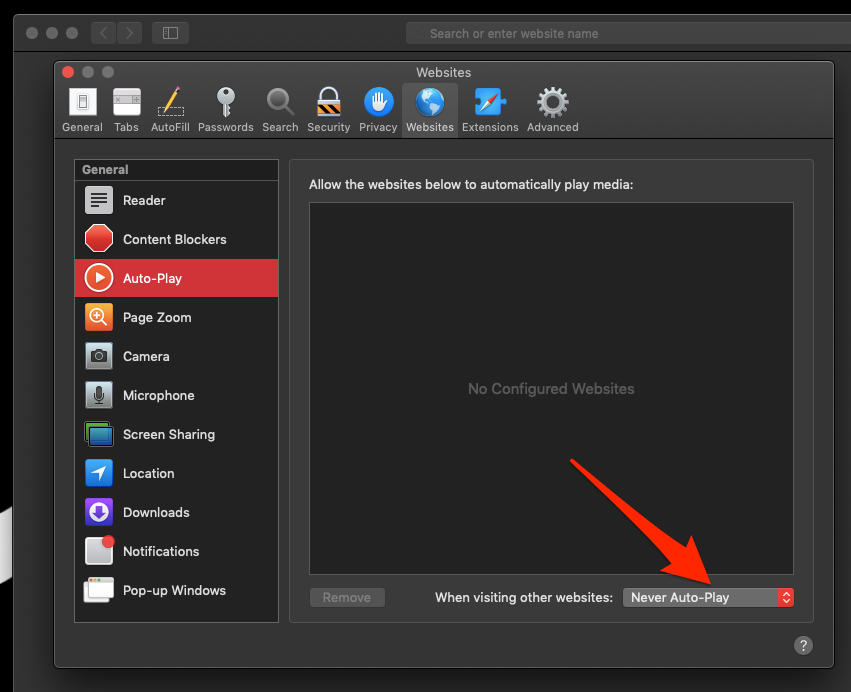Image resolution: width=851 pixels, height=692 pixels.
Task: Switch to Search preferences
Action: pos(280,110)
